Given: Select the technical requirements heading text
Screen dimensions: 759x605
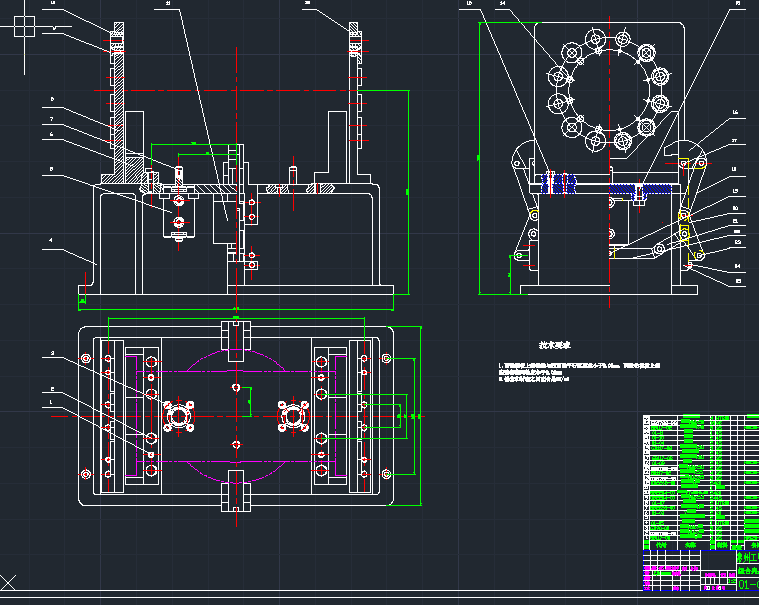Looking at the screenshot, I should (x=555, y=345).
